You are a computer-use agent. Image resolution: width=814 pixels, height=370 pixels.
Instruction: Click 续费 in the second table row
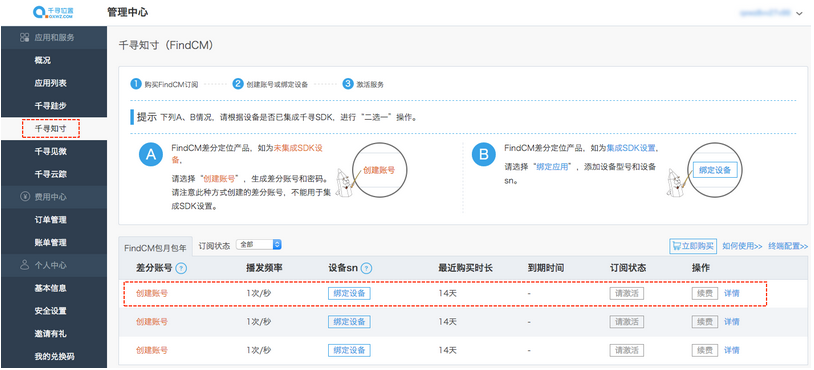click(705, 322)
